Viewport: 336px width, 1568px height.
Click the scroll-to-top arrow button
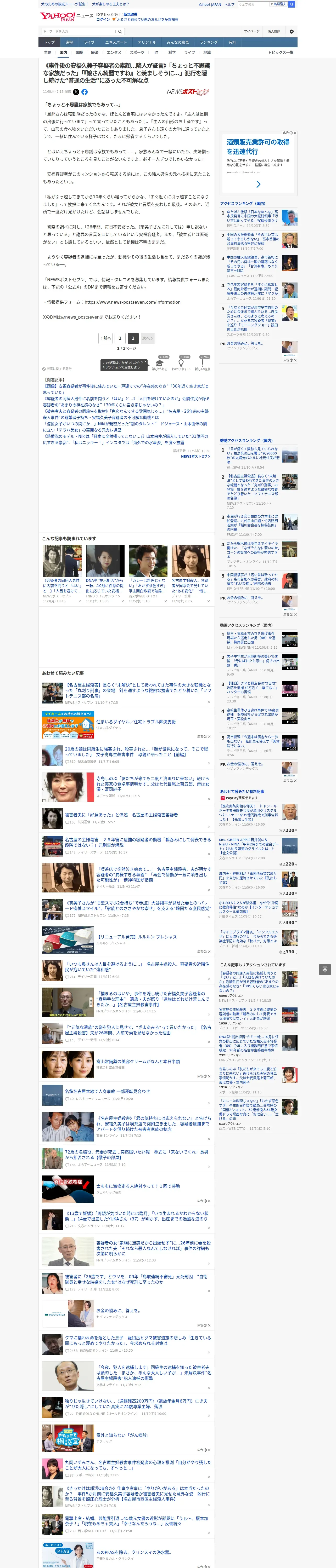coord(325,969)
